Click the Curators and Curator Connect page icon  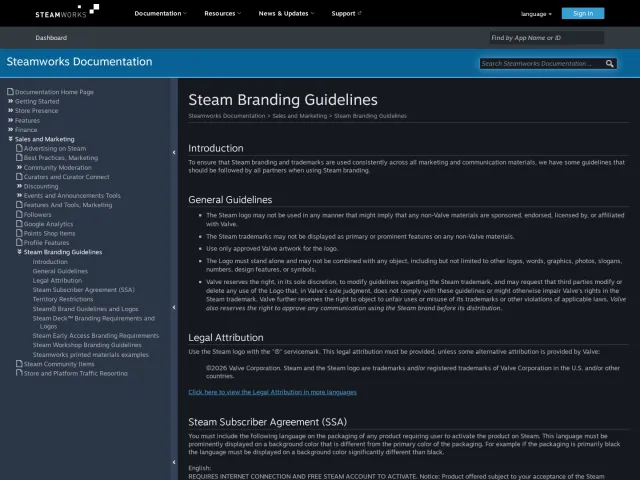click(19, 177)
